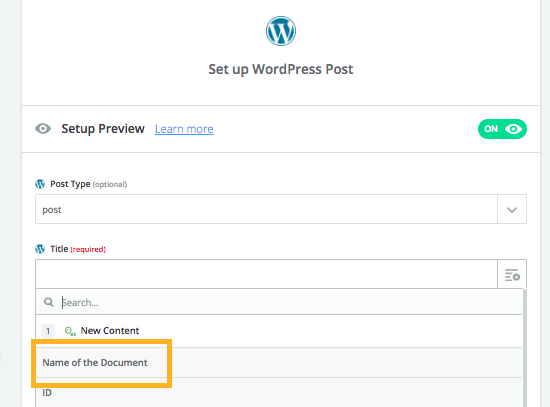Click the dropdown list scrollbar
The height and width of the screenshot is (407, 550).
tap(525, 347)
